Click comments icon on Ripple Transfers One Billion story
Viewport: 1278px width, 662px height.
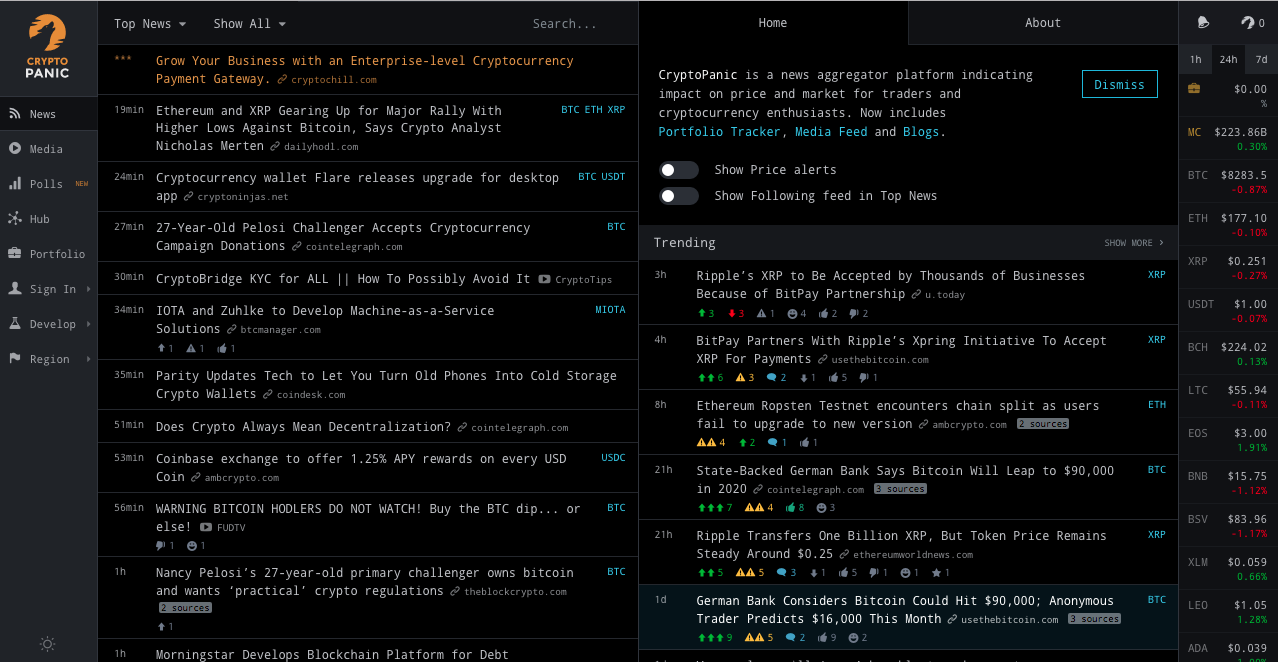click(x=786, y=573)
